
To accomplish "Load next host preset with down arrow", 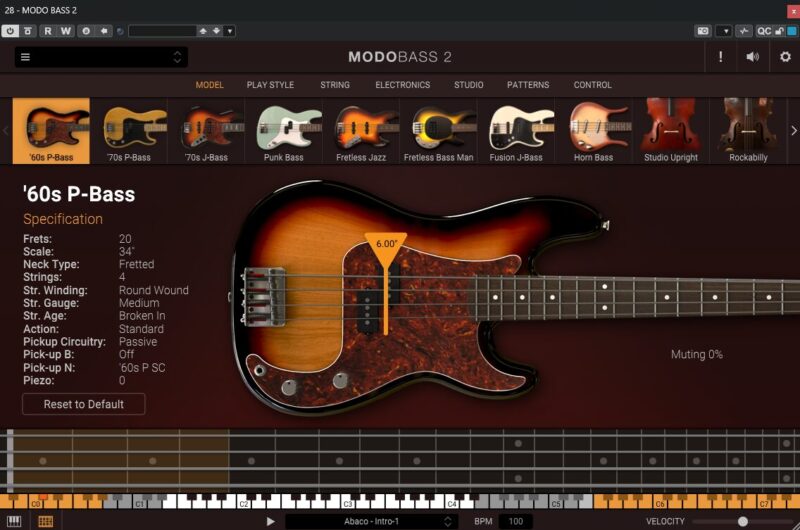I will point(216,31).
